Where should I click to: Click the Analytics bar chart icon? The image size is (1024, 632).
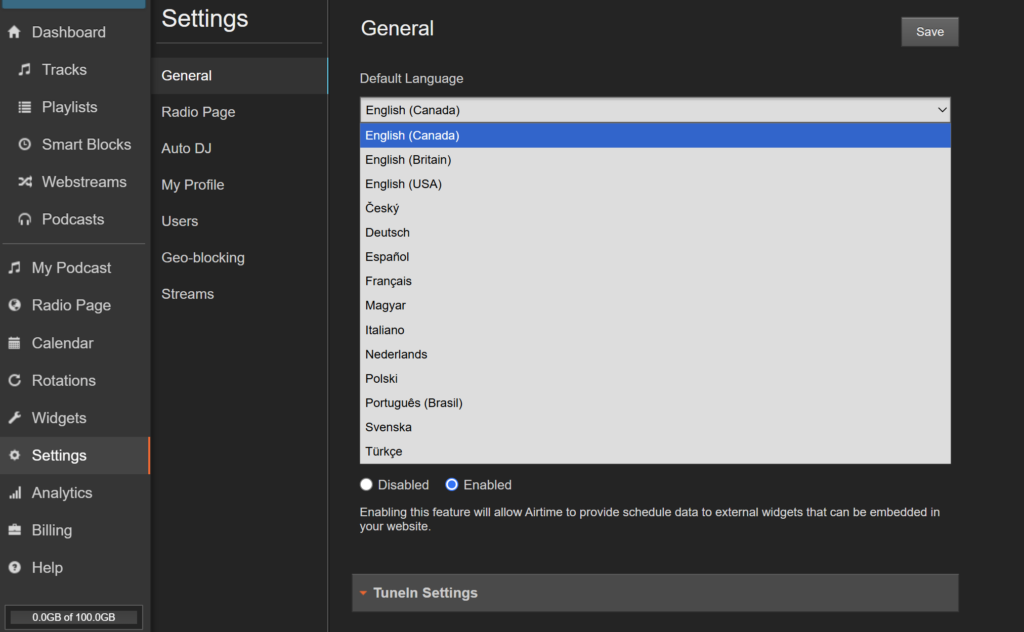tap(14, 493)
